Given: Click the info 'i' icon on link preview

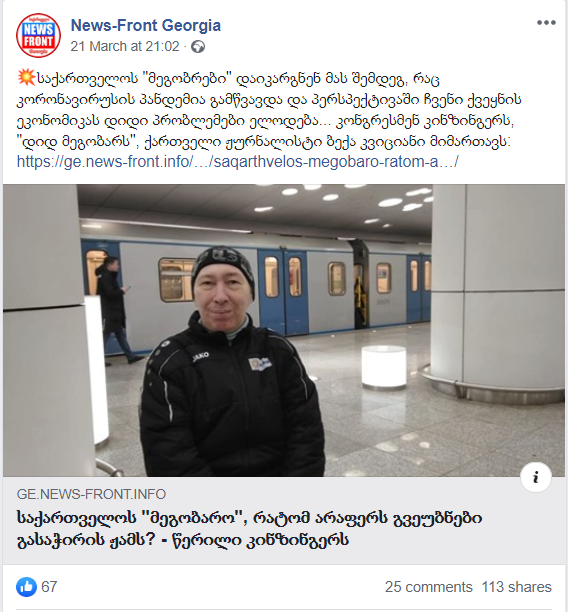Looking at the screenshot, I should [x=536, y=477].
